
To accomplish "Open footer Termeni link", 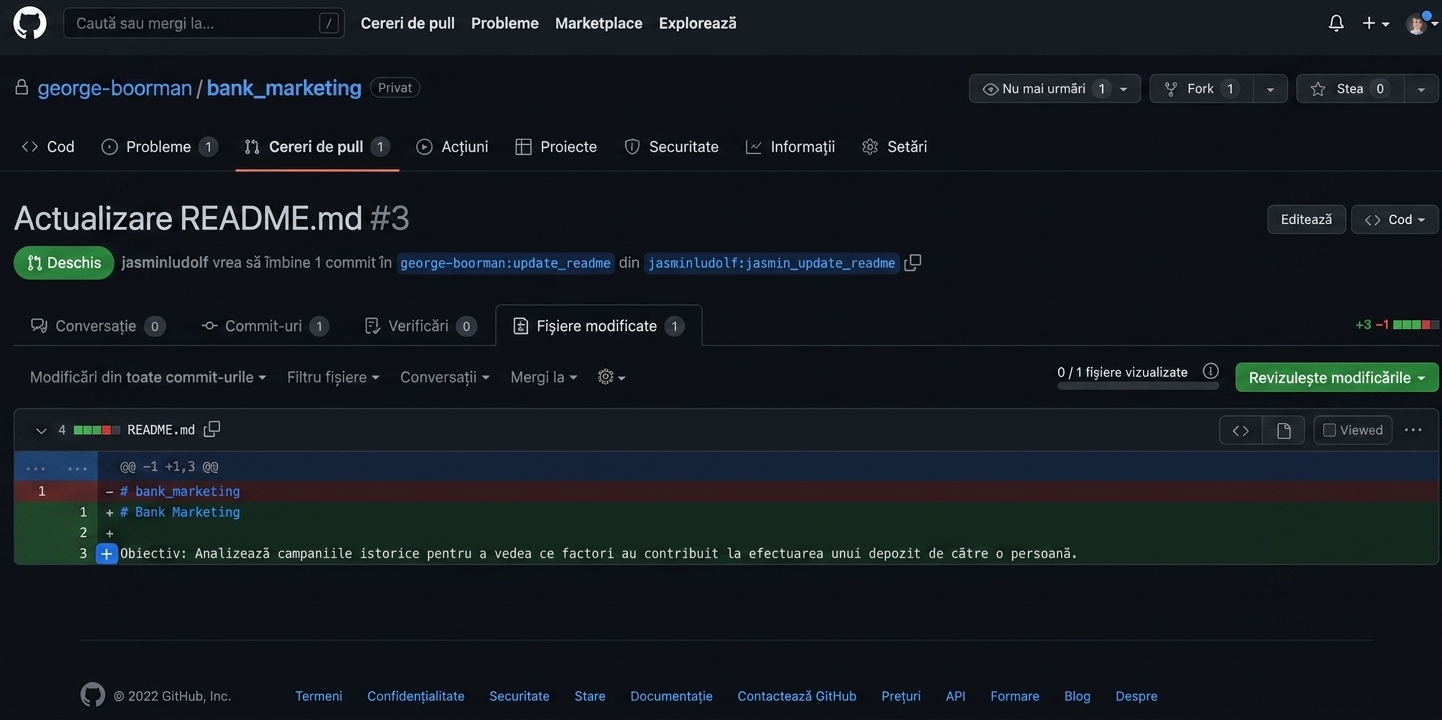I will [x=319, y=696].
